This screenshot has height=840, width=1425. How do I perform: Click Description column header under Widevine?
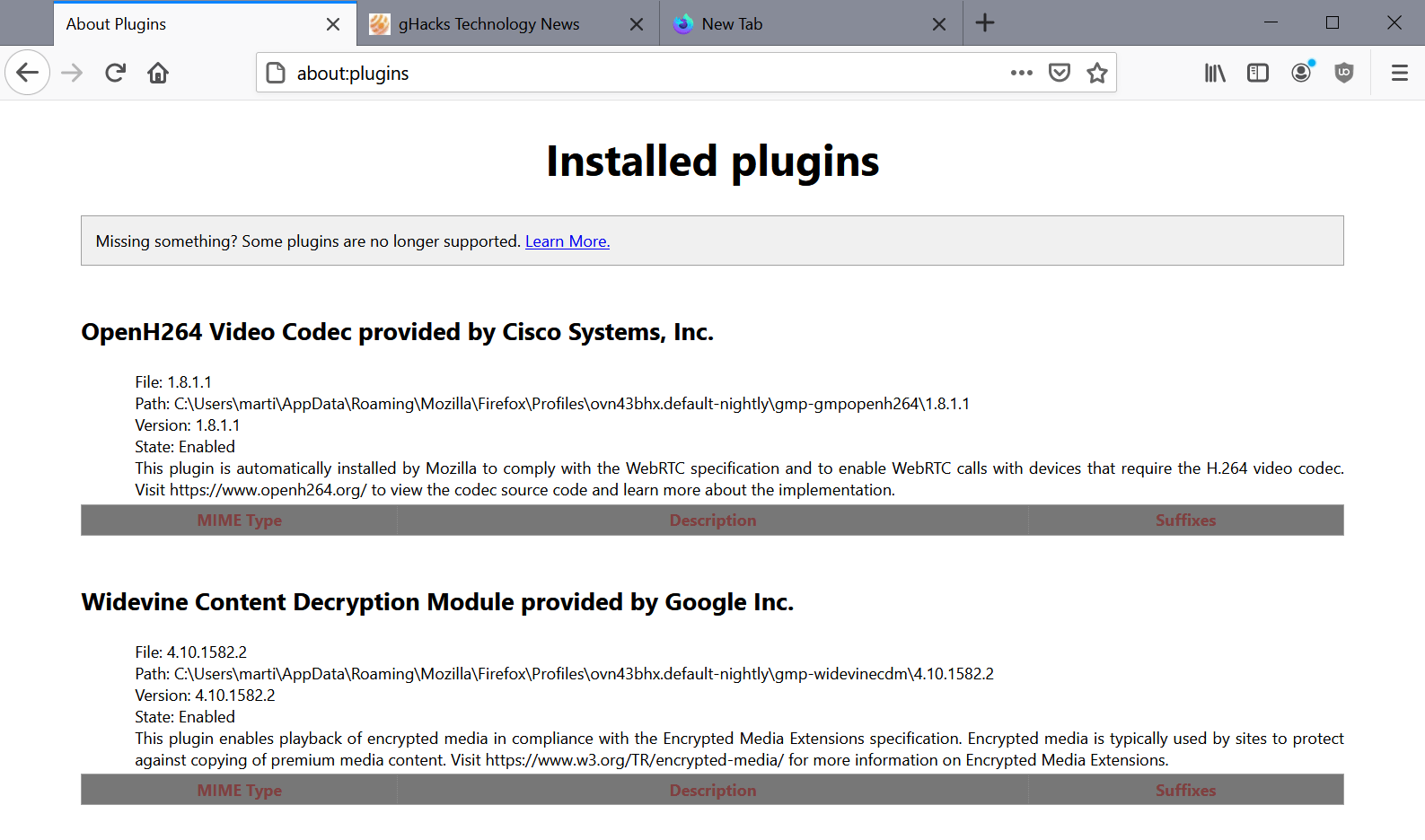click(713, 791)
